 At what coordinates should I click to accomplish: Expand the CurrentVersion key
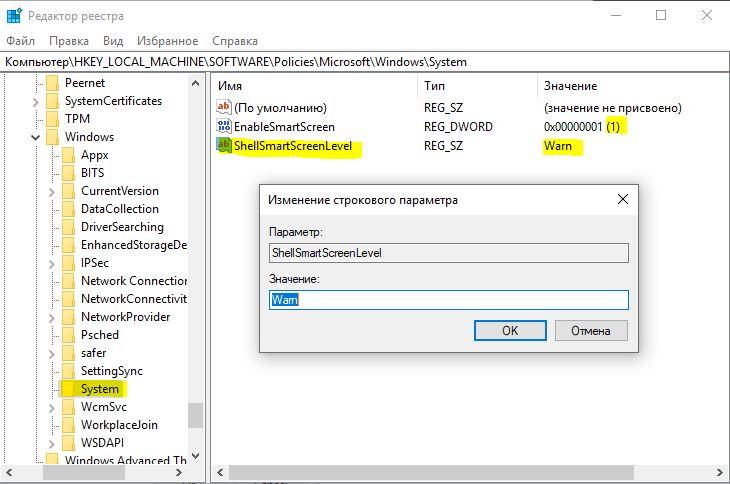click(52, 192)
